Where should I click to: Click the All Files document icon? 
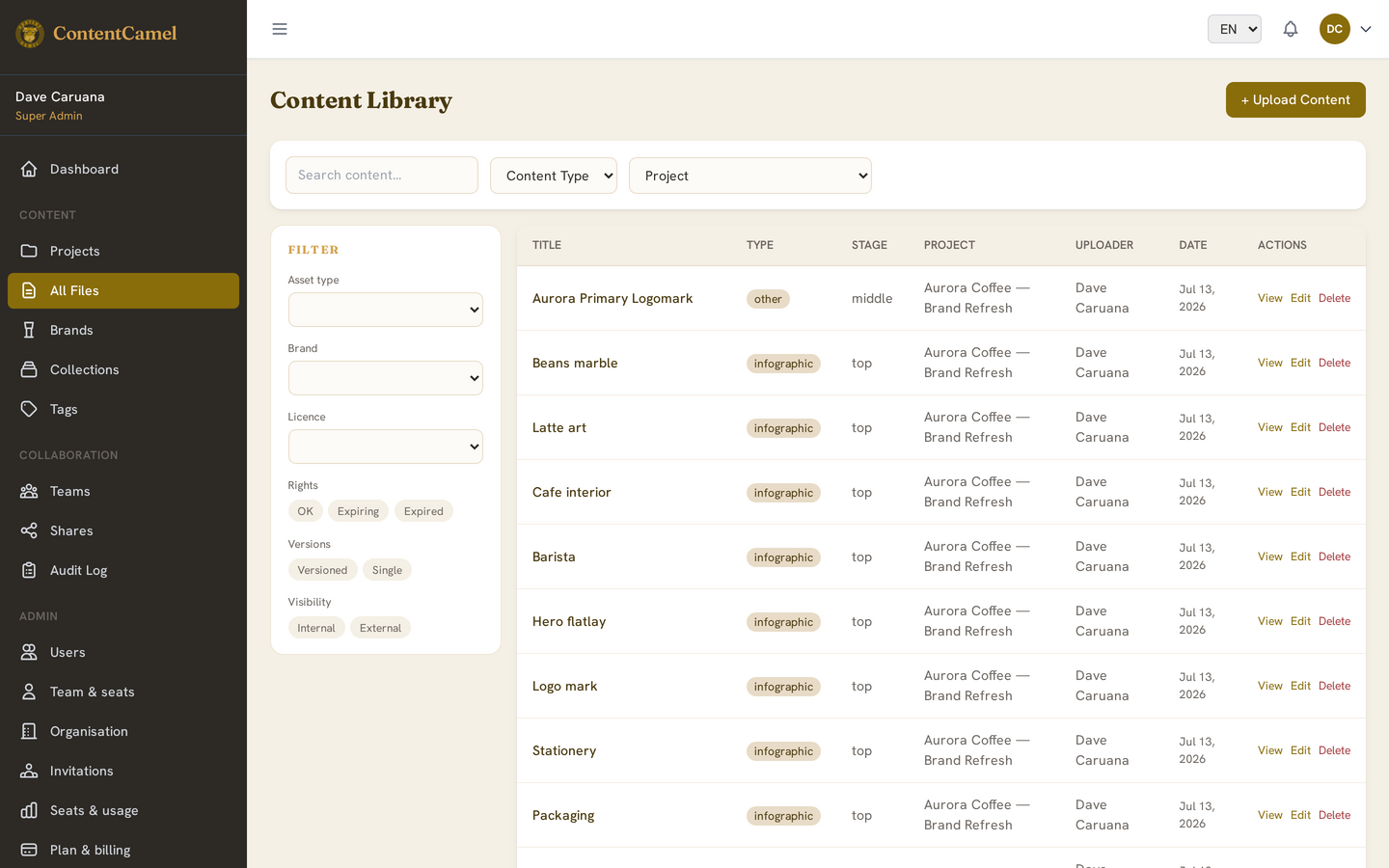[29, 290]
